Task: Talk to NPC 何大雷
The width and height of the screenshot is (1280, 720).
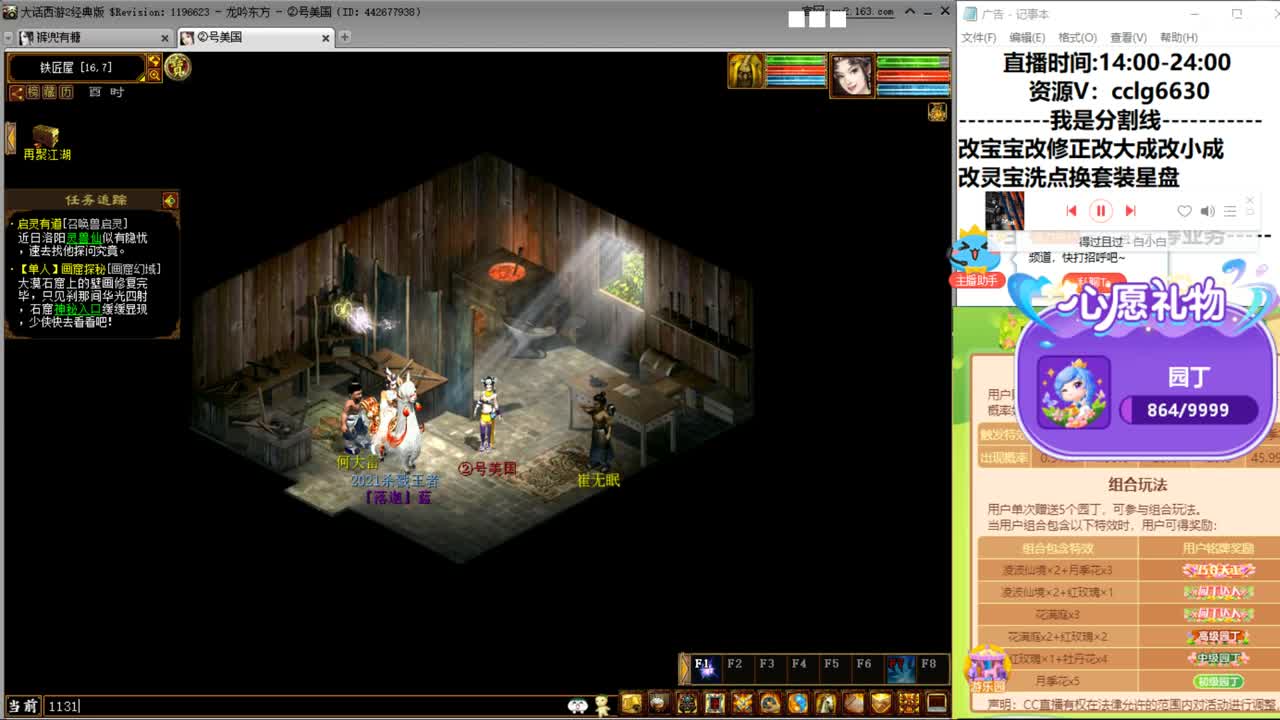Action: [354, 418]
